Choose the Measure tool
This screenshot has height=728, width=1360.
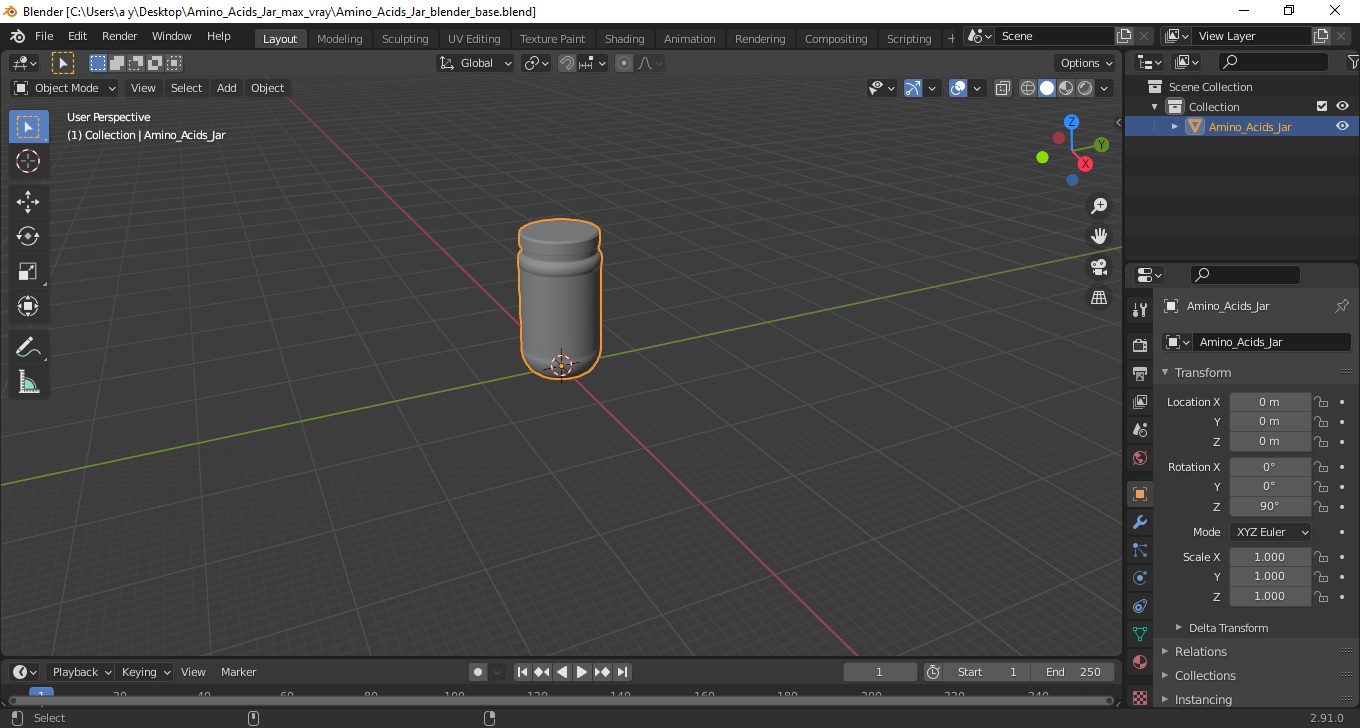click(x=28, y=382)
